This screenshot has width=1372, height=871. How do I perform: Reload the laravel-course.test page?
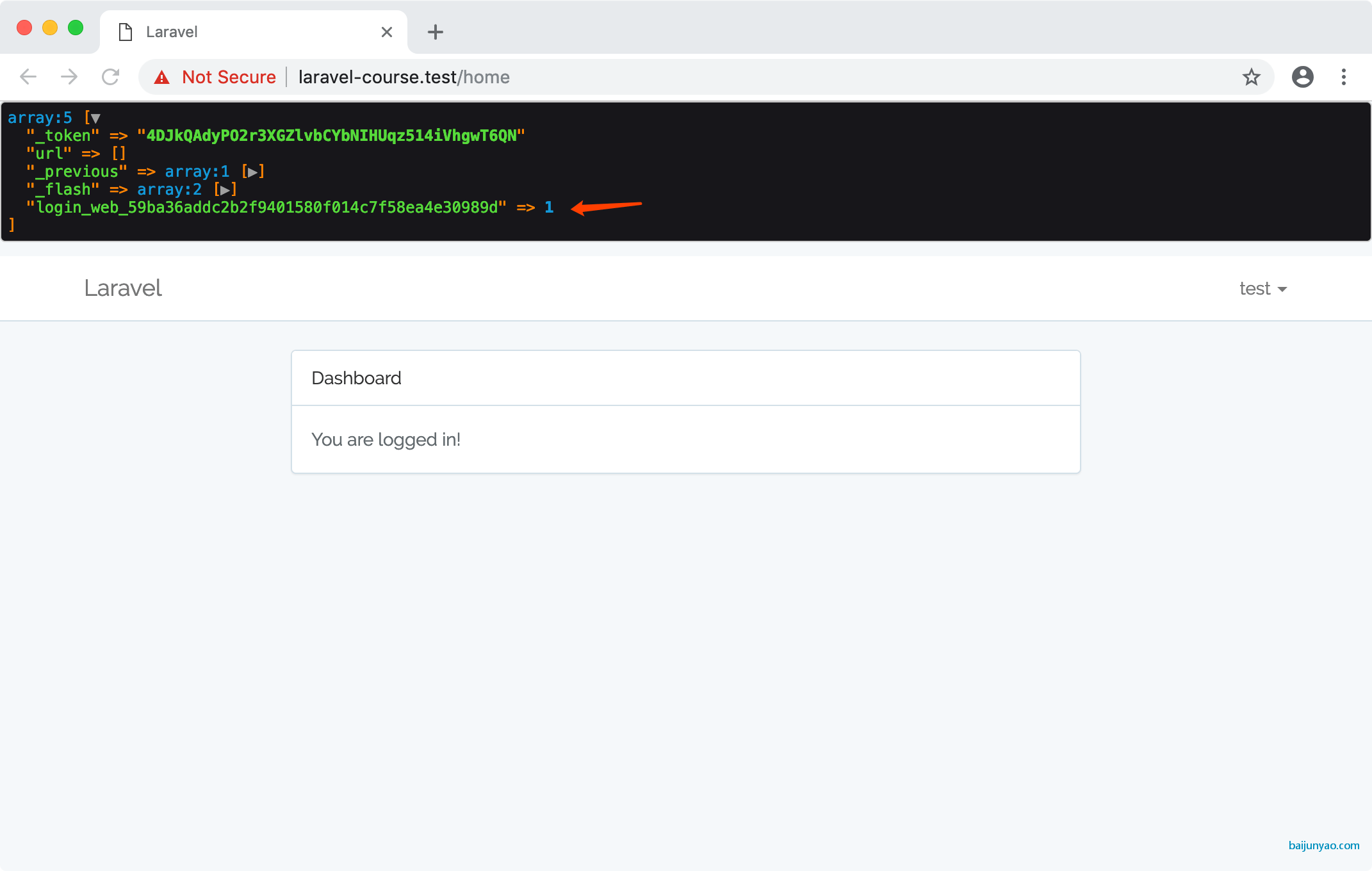(x=111, y=77)
